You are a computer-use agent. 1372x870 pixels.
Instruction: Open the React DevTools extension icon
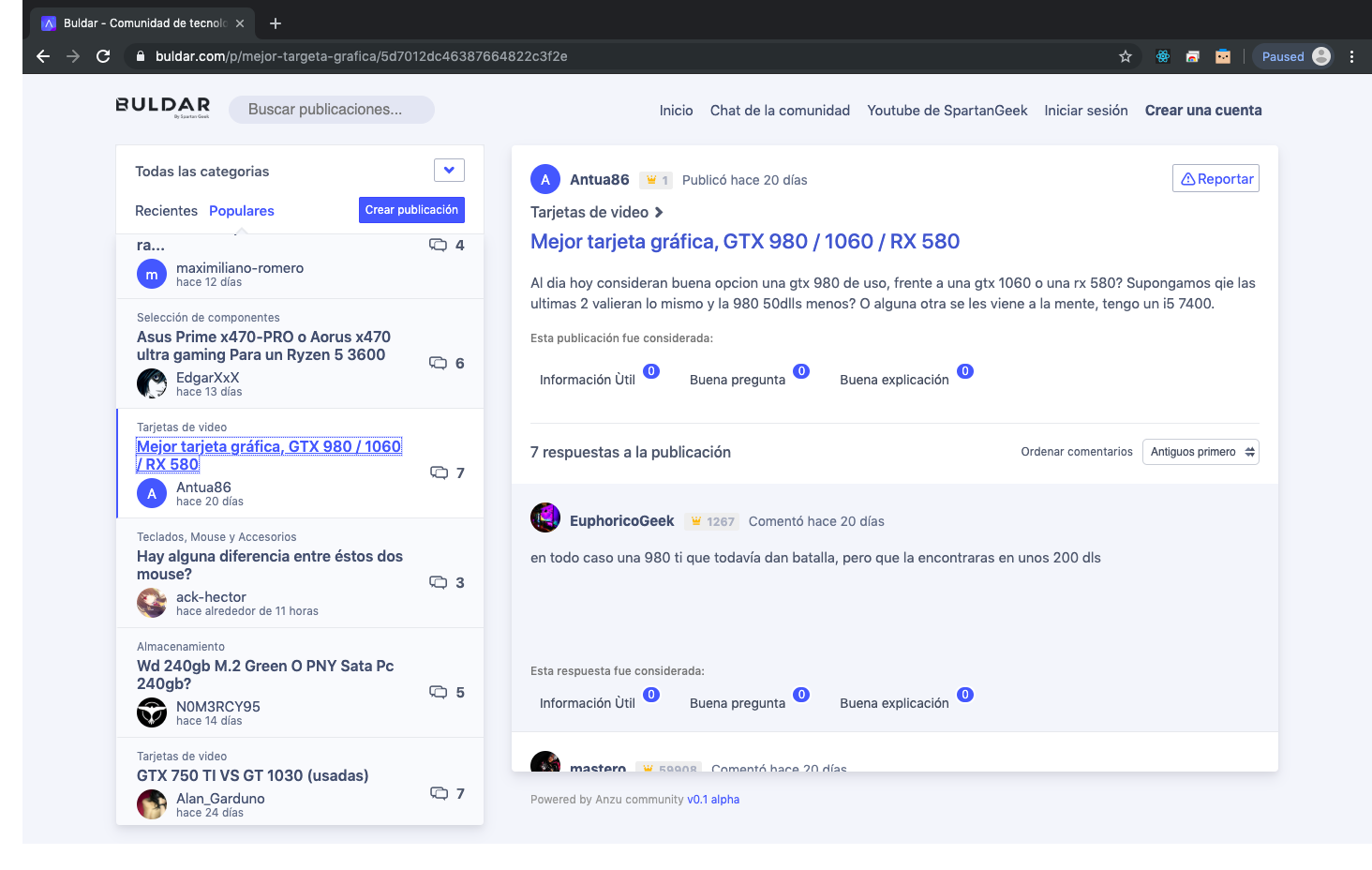point(1163,56)
